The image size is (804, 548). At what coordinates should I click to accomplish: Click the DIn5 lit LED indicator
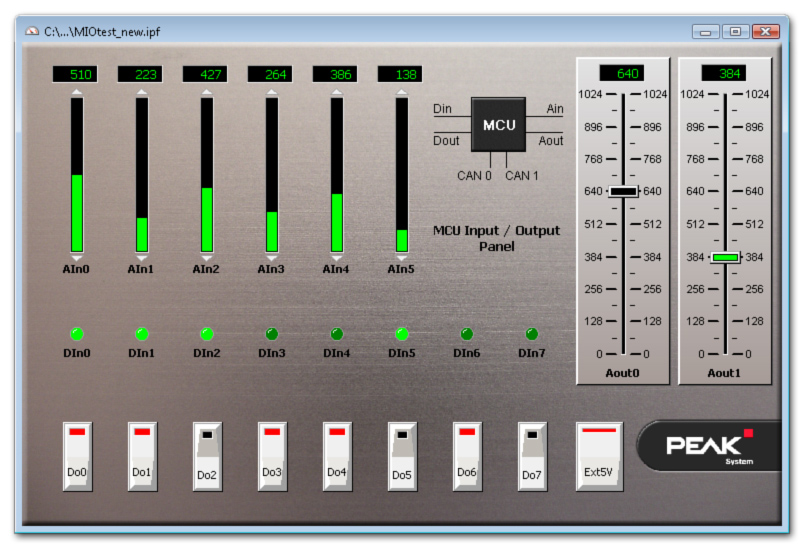[x=402, y=334]
